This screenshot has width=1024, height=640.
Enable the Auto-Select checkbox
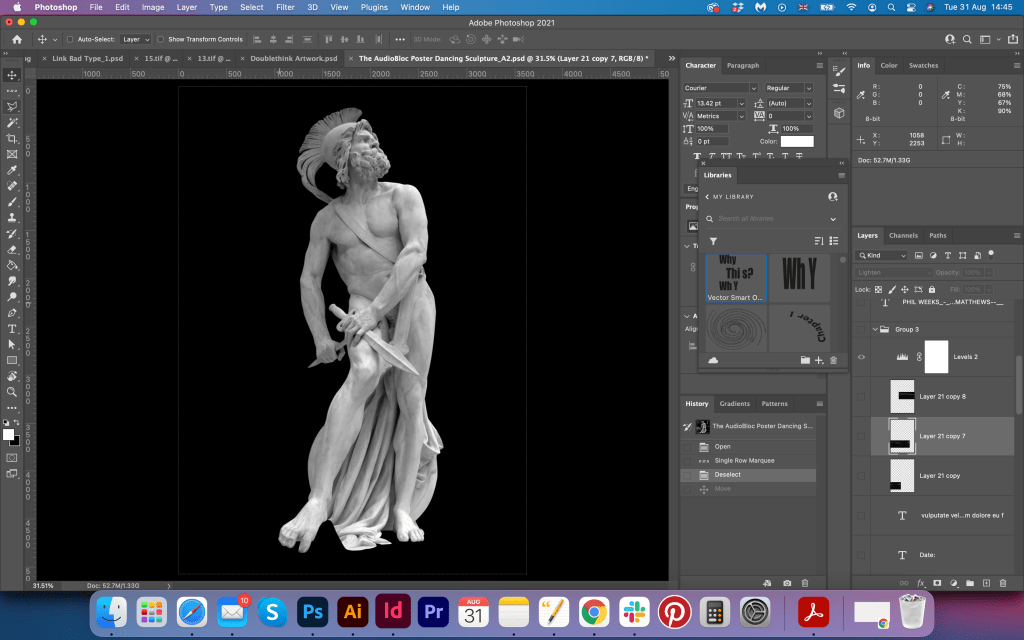point(69,39)
